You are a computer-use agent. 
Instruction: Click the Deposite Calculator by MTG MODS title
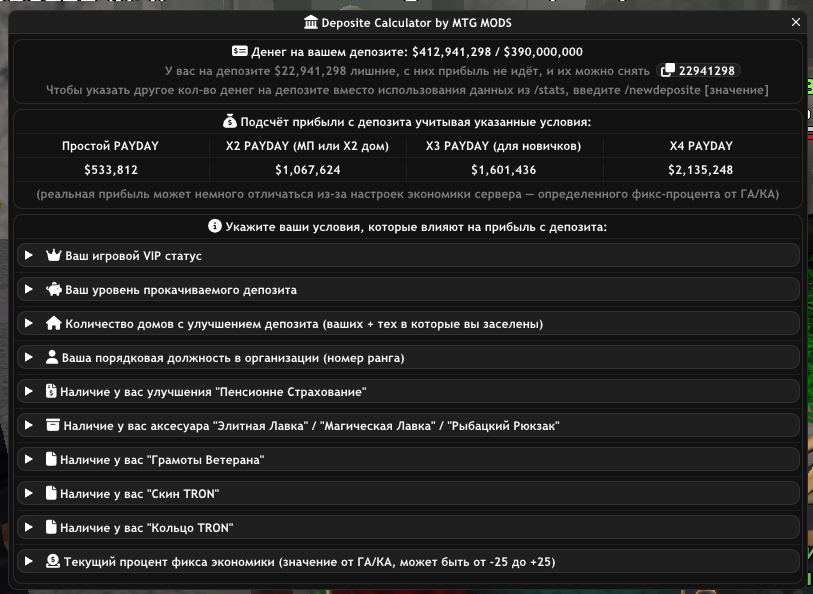pos(416,23)
